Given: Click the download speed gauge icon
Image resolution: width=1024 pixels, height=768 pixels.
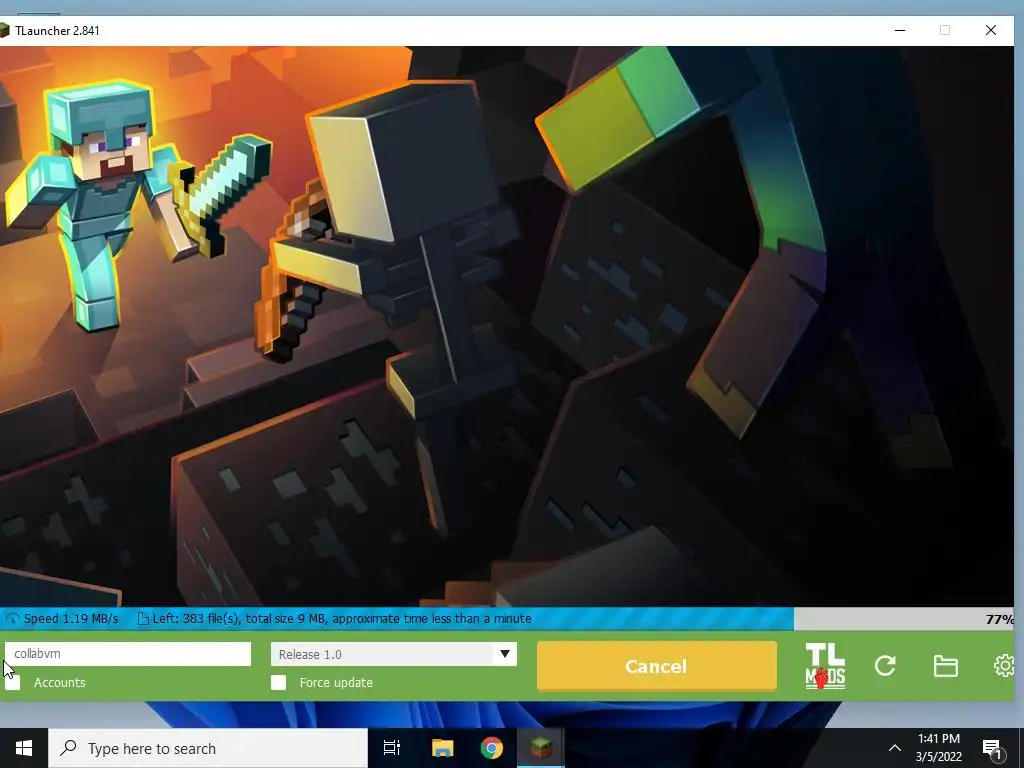Looking at the screenshot, I should (x=12, y=618).
